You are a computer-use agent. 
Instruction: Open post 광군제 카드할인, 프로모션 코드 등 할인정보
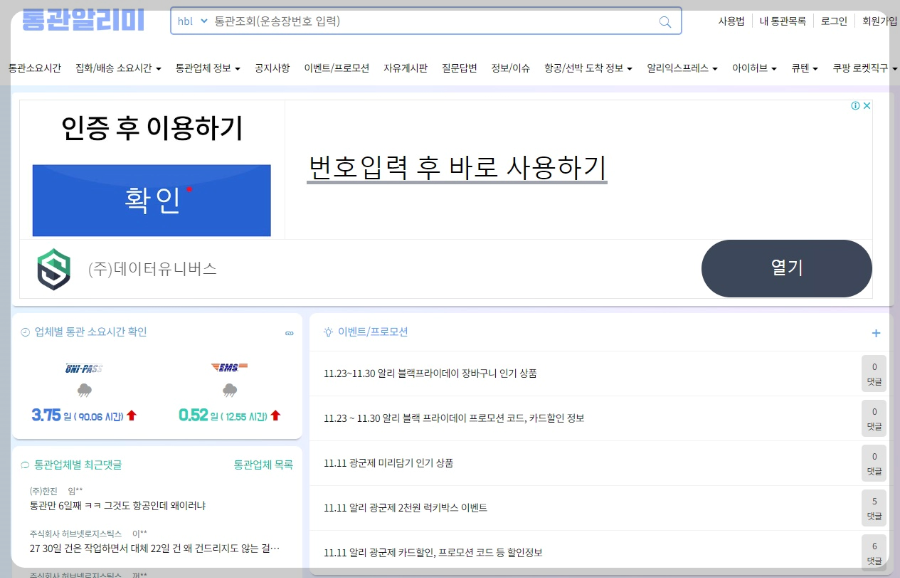point(433,552)
